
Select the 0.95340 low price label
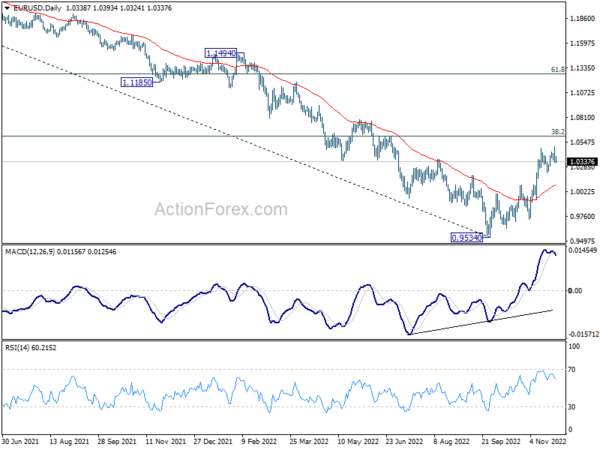[467, 238]
